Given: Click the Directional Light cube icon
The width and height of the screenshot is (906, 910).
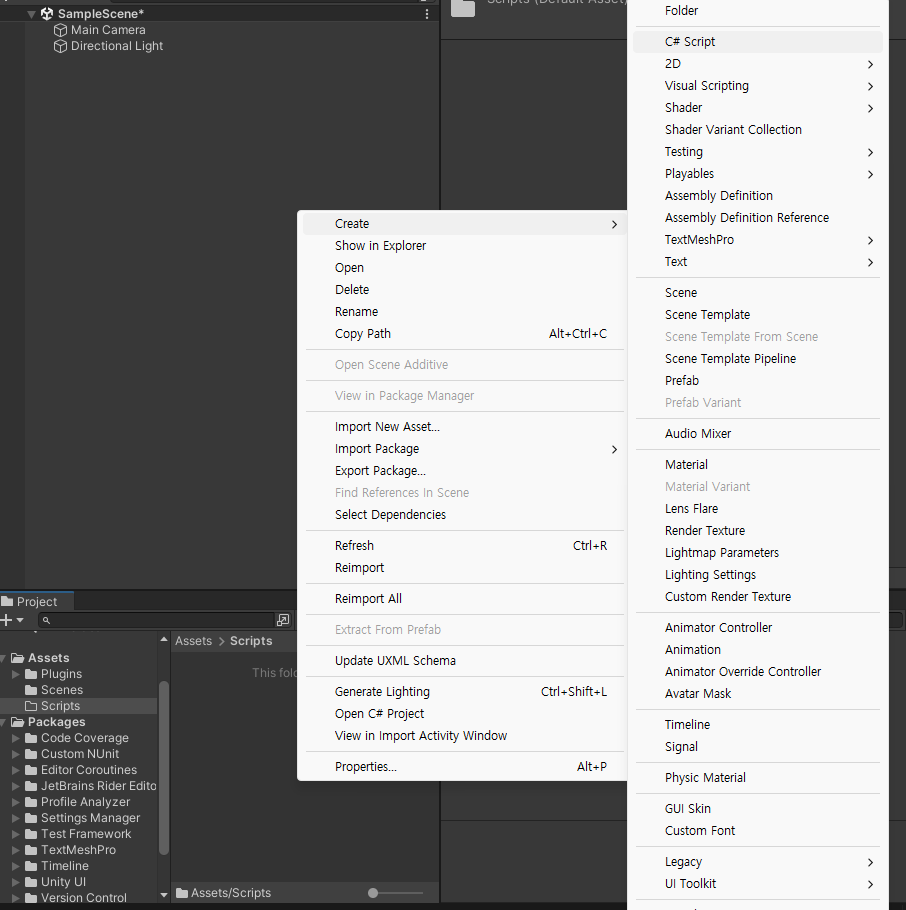Looking at the screenshot, I should [60, 46].
